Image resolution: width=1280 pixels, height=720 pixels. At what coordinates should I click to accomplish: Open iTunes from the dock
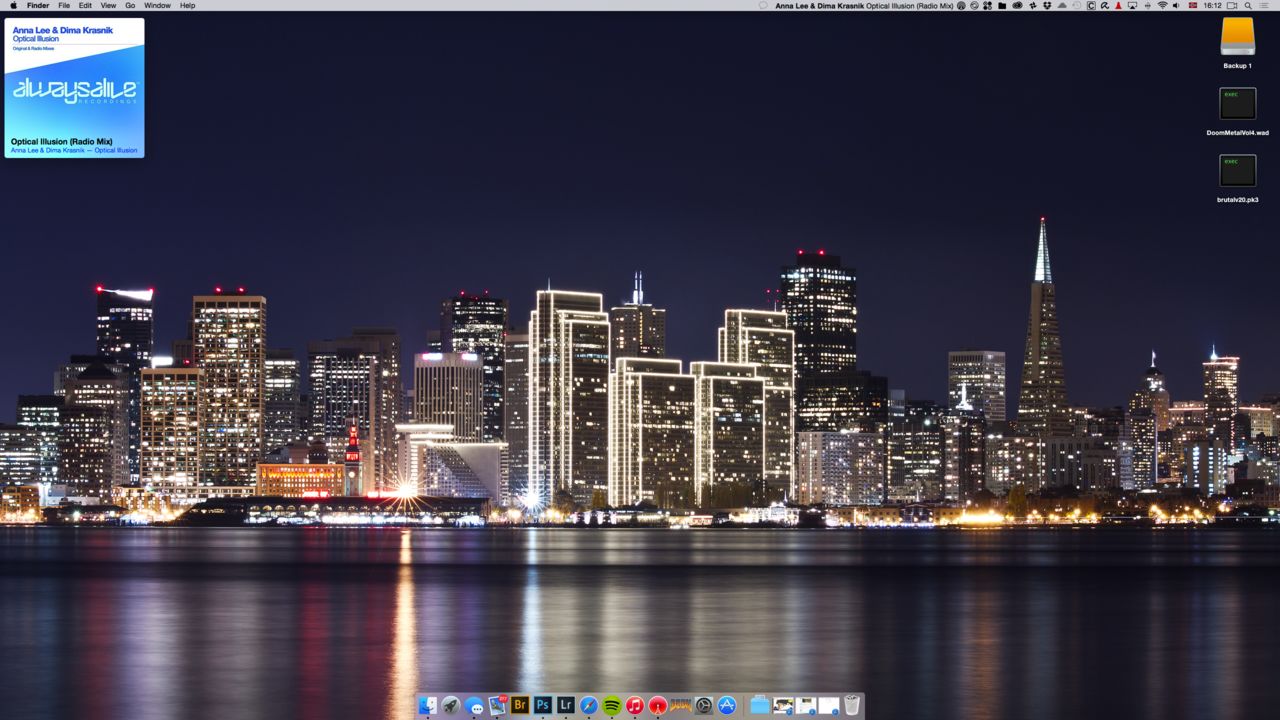click(x=635, y=705)
